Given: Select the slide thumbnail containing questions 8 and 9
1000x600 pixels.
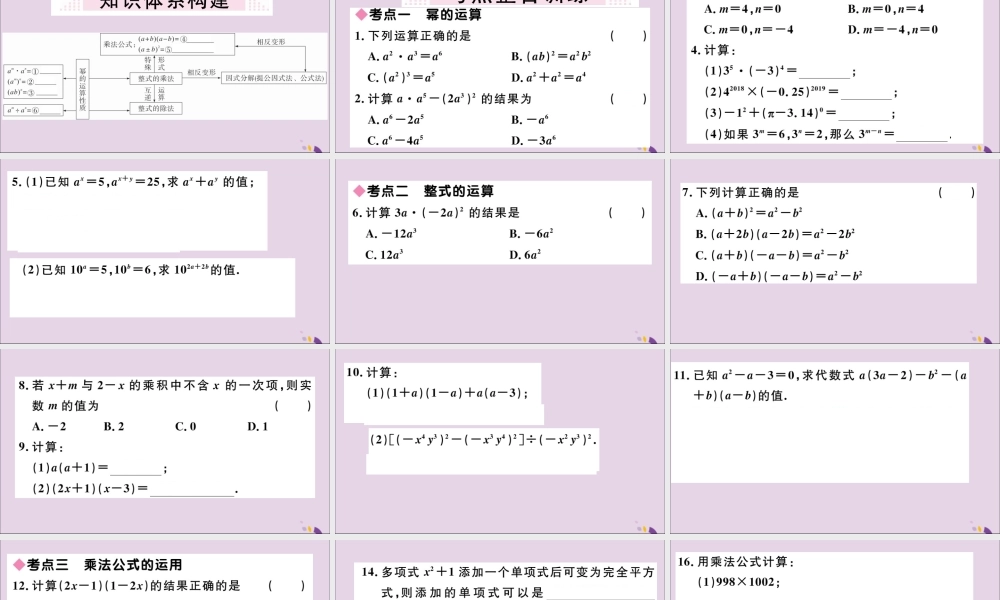Looking at the screenshot, I should tap(165, 441).
